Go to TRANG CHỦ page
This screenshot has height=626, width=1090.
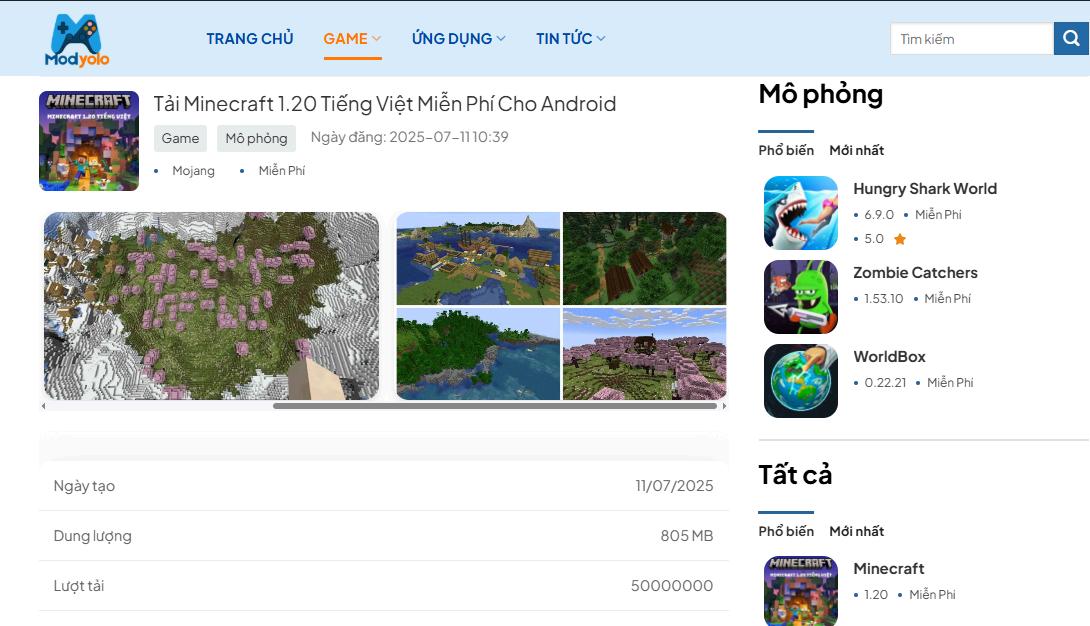pos(250,39)
